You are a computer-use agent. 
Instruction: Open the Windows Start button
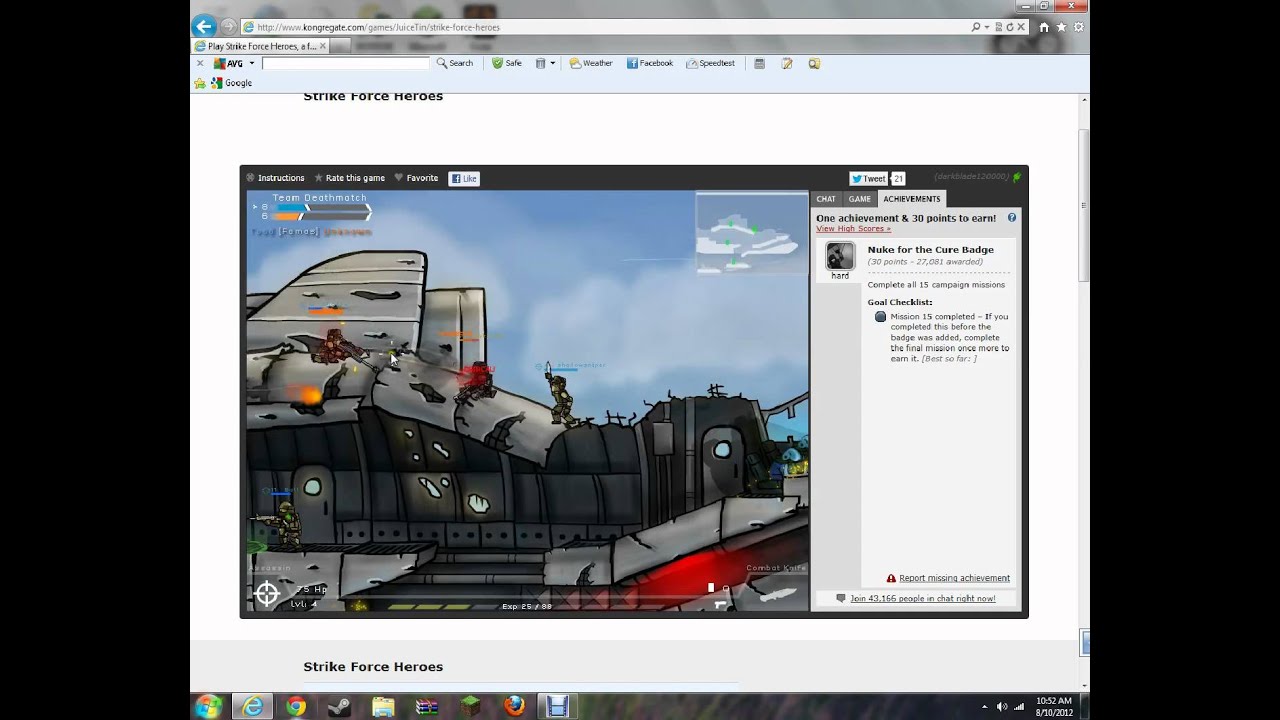pyautogui.click(x=209, y=706)
